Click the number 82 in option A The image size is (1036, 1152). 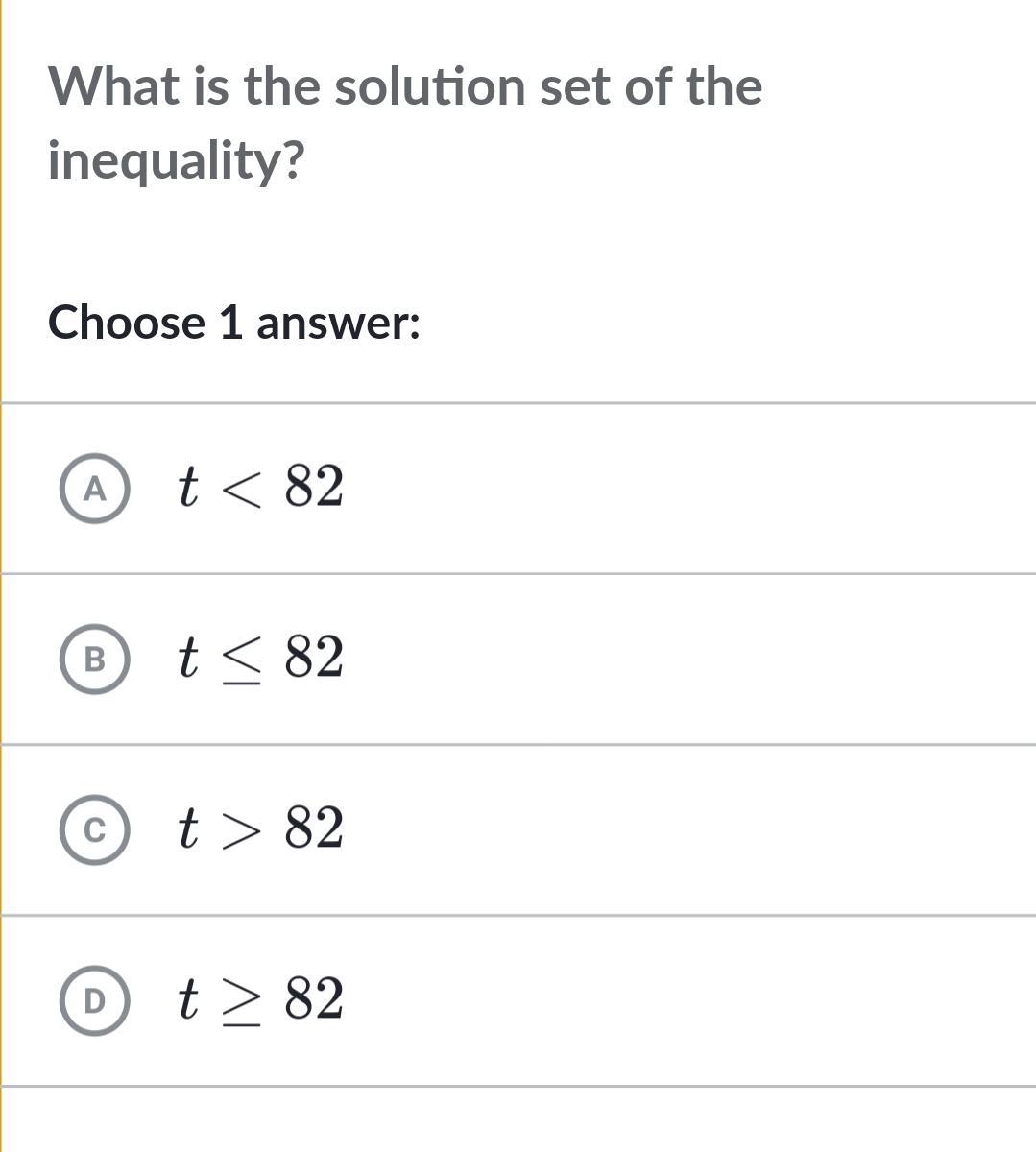(314, 487)
